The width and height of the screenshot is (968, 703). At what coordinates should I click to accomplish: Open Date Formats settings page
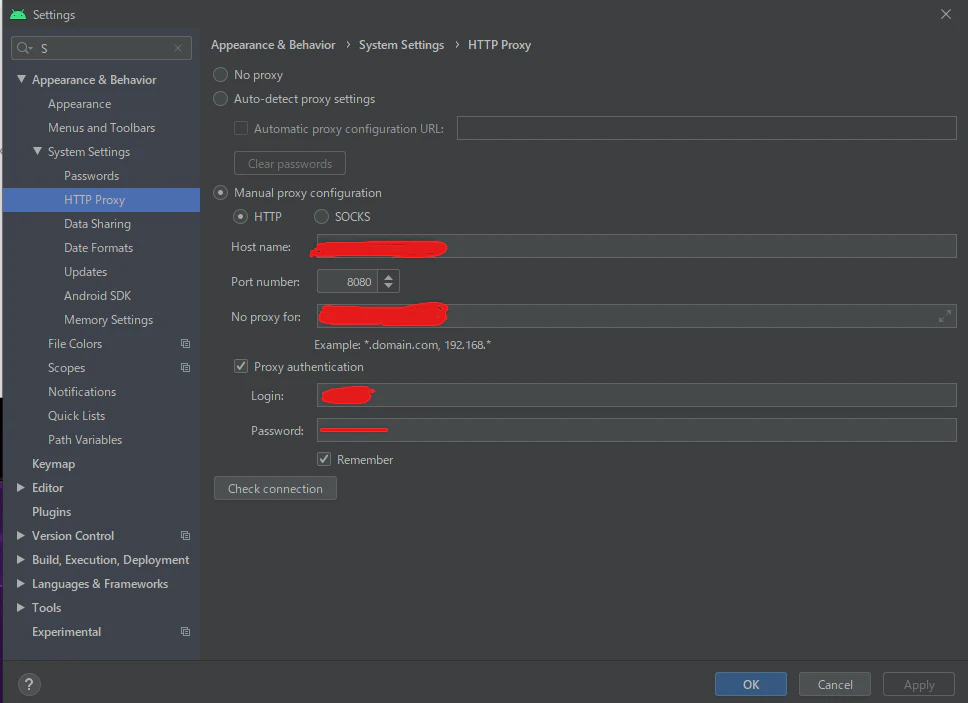click(98, 248)
